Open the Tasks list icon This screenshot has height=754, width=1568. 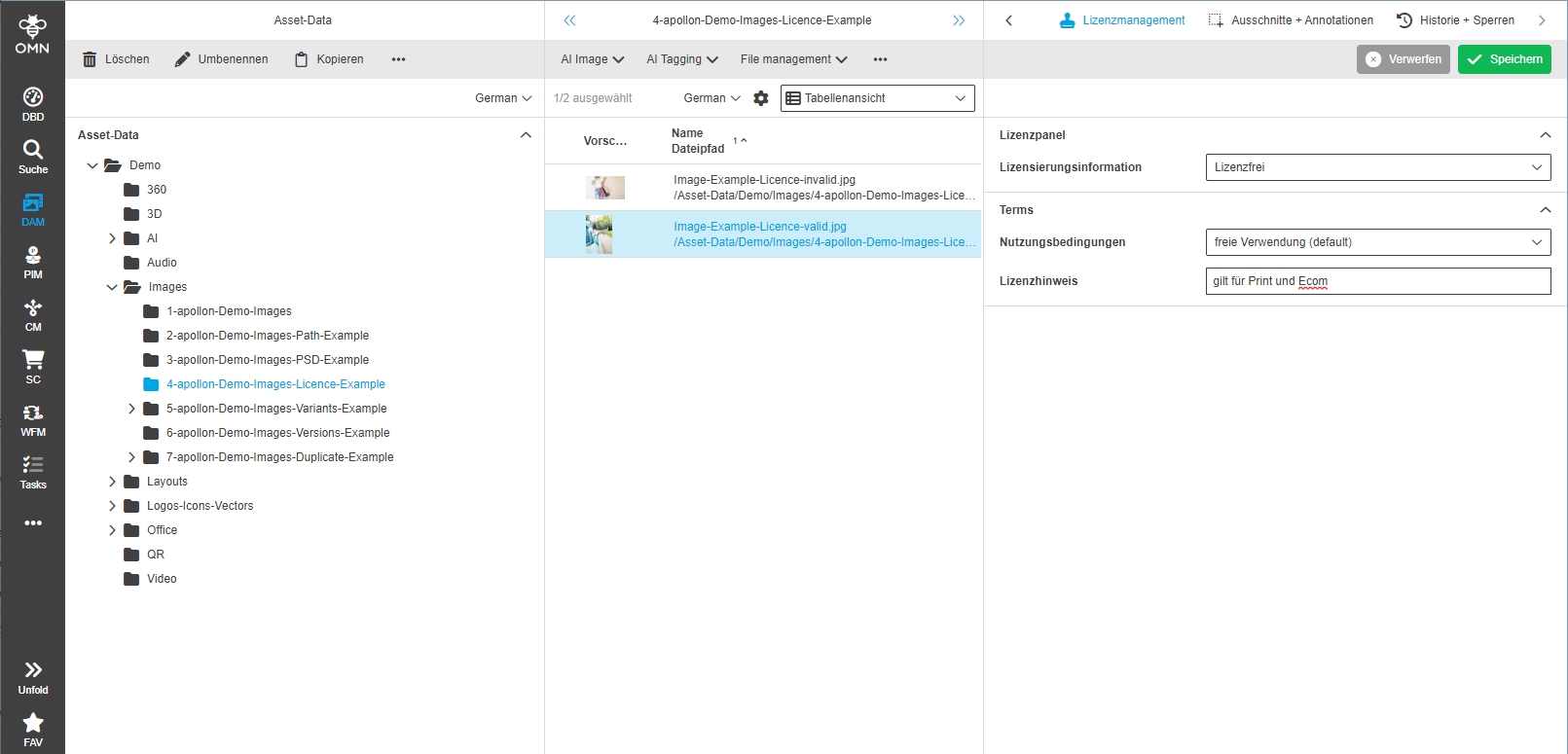tap(33, 472)
